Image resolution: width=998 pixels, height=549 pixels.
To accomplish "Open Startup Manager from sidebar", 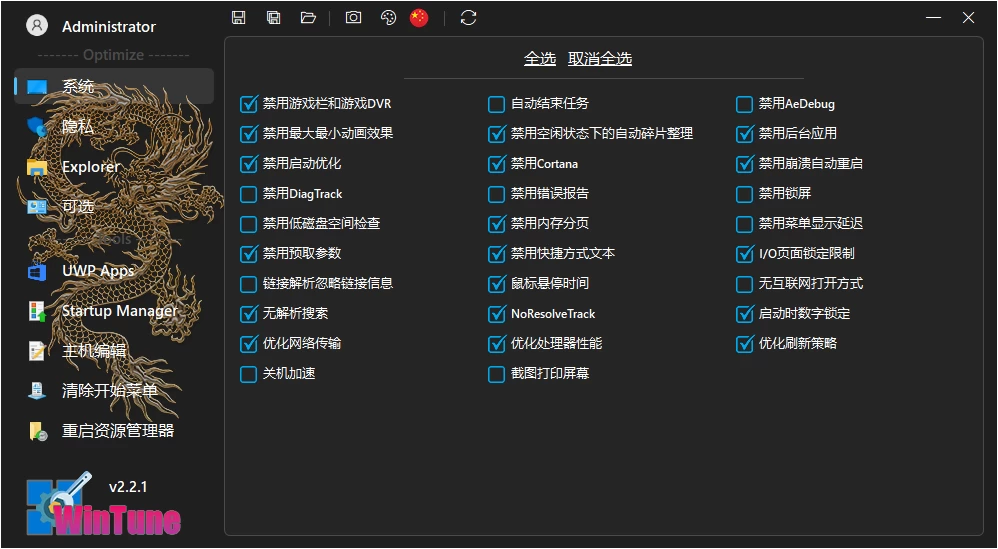I will click(x=118, y=311).
